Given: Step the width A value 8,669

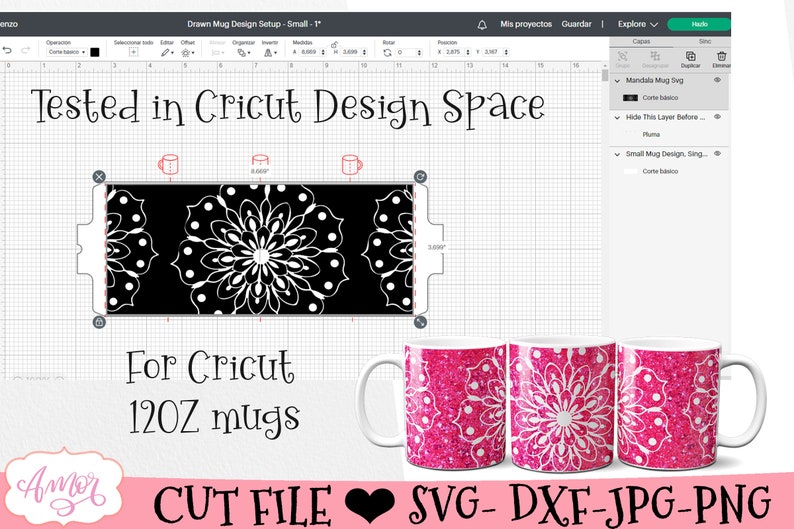Looking at the screenshot, I should coord(324,52).
